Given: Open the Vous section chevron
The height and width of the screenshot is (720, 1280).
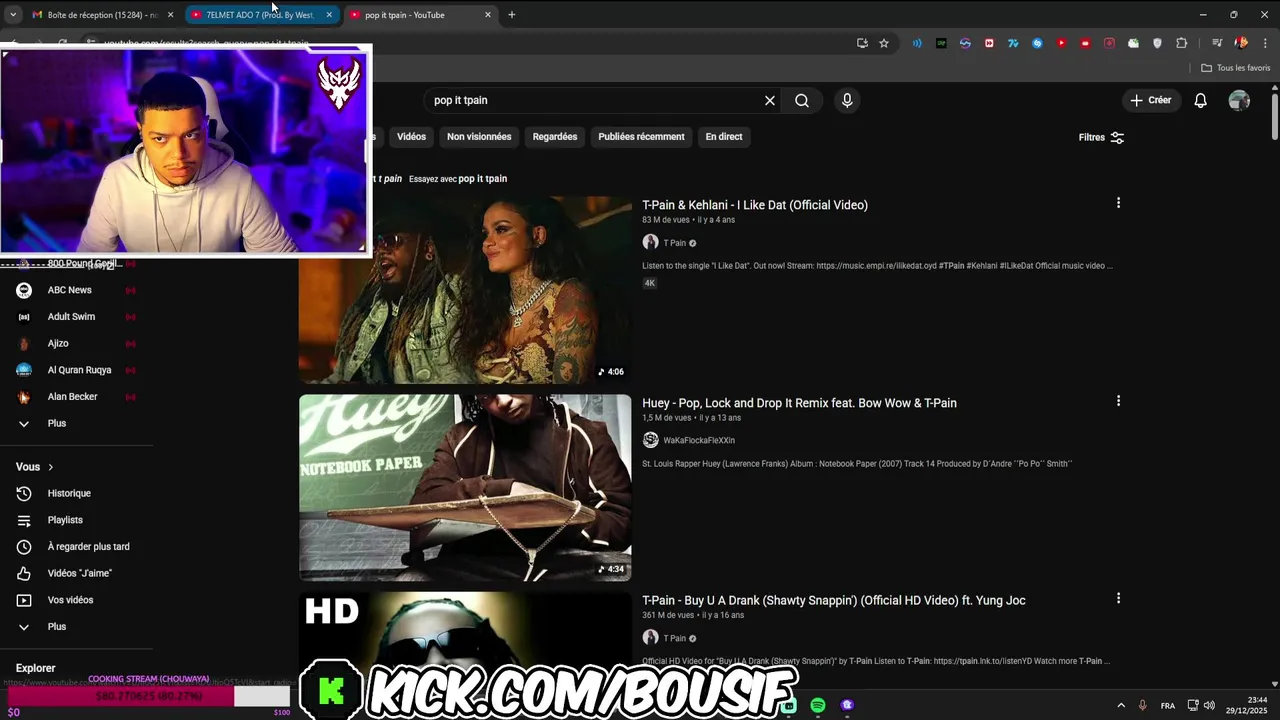Looking at the screenshot, I should coord(50,467).
